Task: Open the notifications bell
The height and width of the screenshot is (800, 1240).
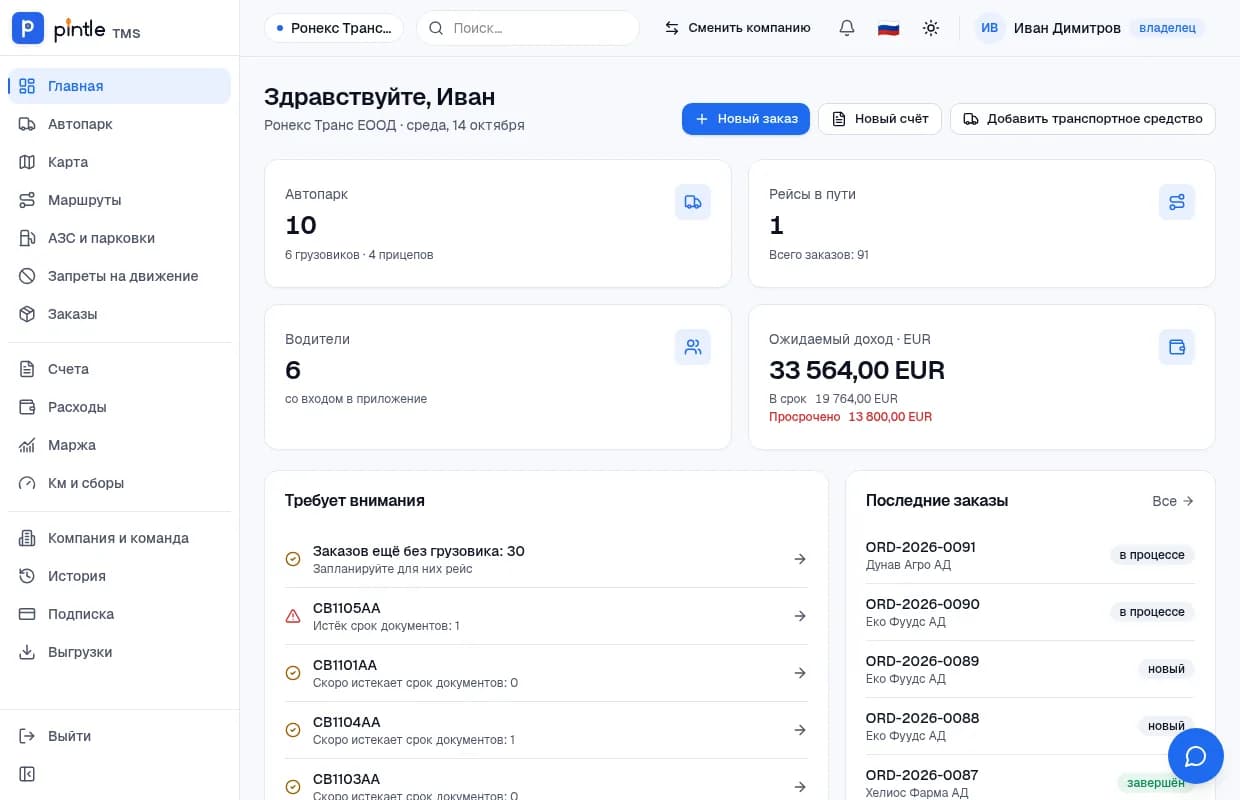Action: click(x=847, y=28)
